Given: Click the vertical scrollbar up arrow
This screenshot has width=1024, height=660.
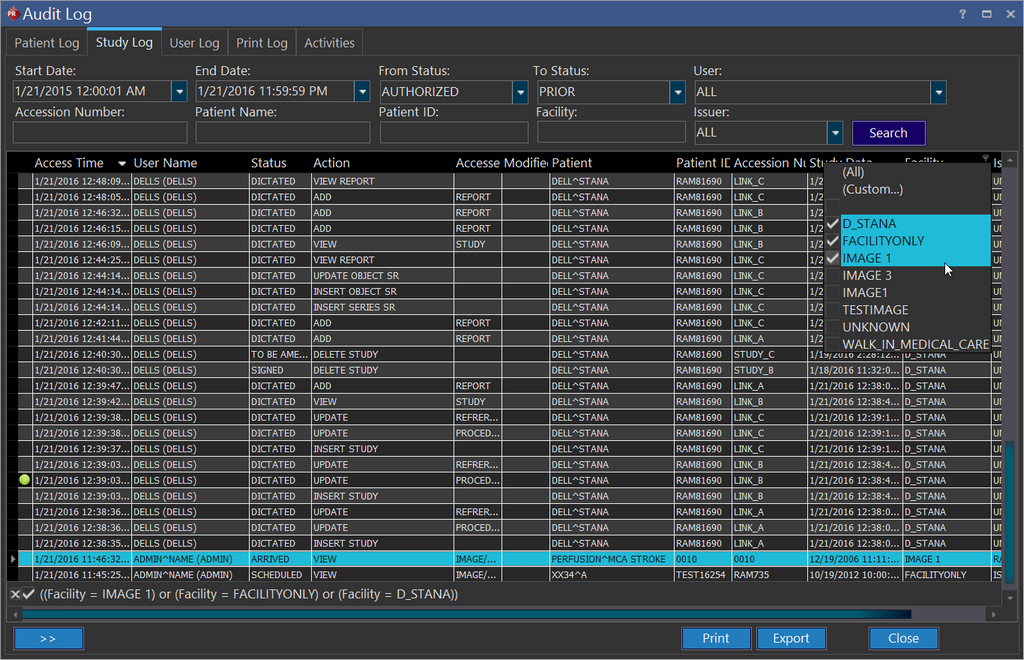Looking at the screenshot, I should pos(1009,160).
